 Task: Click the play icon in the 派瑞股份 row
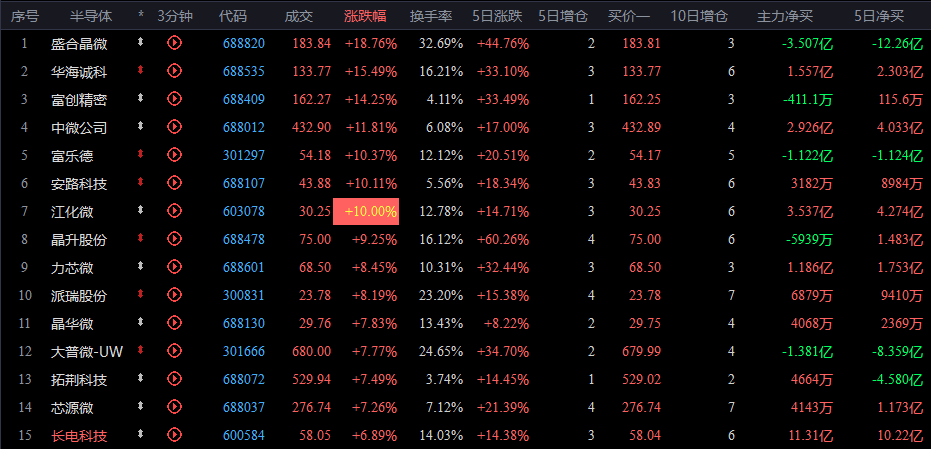[x=175, y=295]
